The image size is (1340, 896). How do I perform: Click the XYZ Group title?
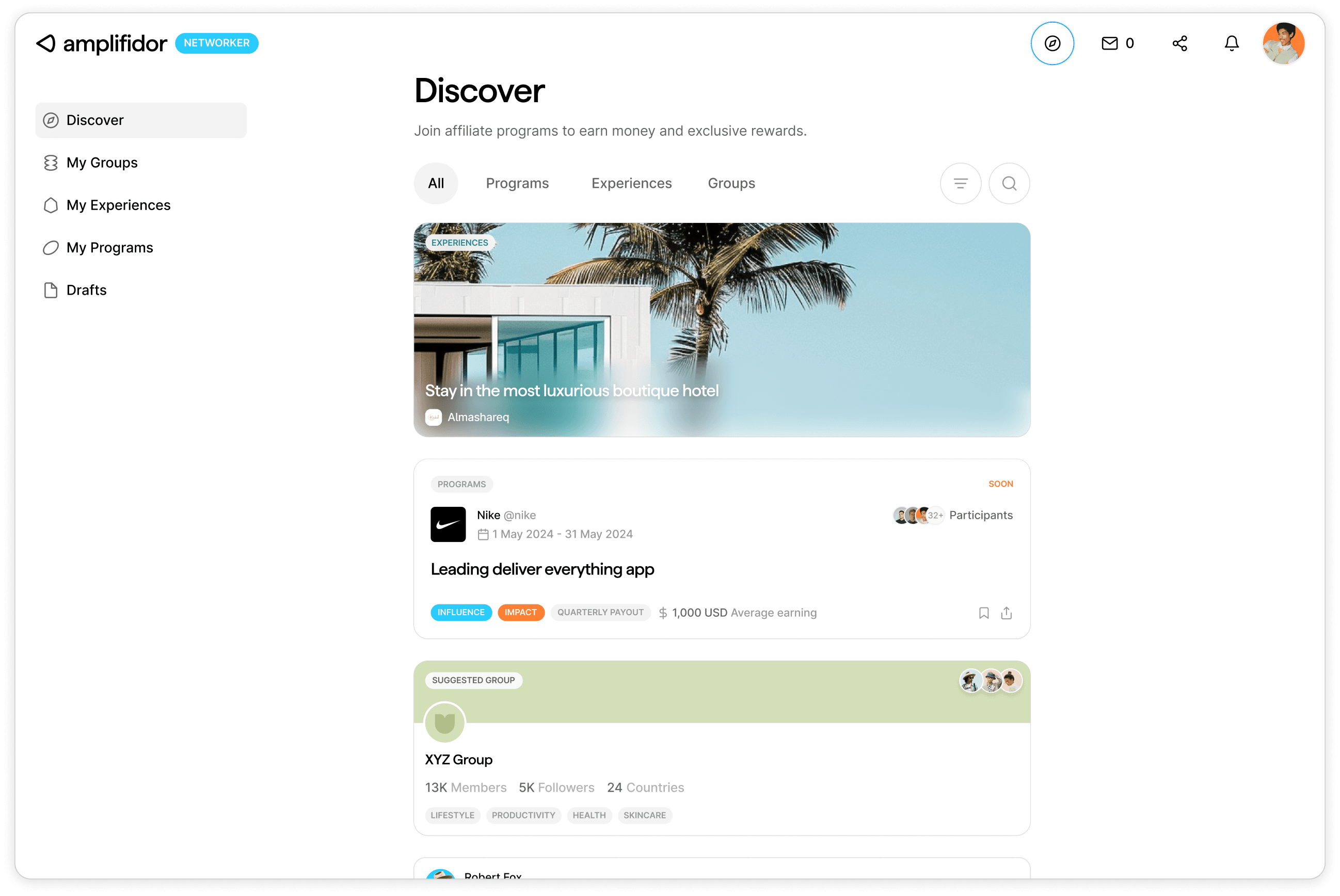[x=458, y=759]
